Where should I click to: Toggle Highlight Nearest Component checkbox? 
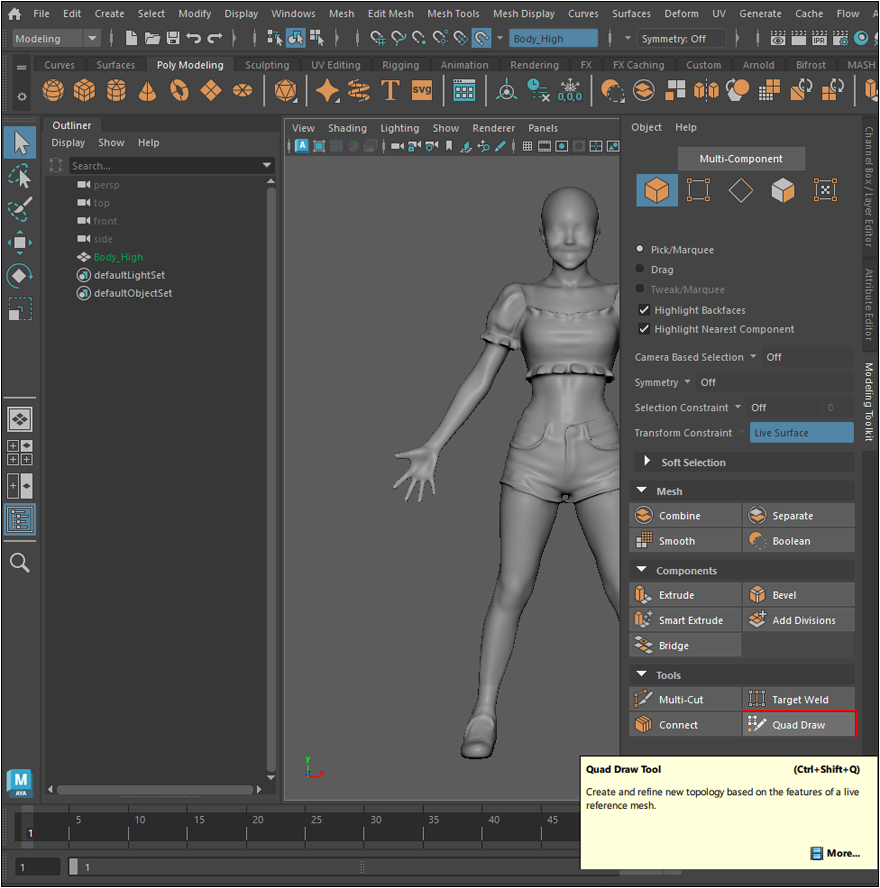(x=644, y=329)
